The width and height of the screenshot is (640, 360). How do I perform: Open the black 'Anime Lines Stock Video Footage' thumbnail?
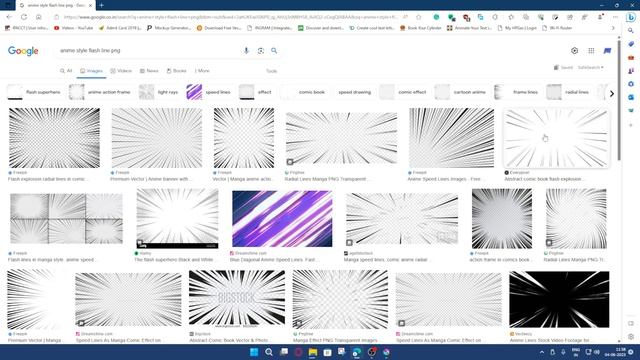point(559,300)
